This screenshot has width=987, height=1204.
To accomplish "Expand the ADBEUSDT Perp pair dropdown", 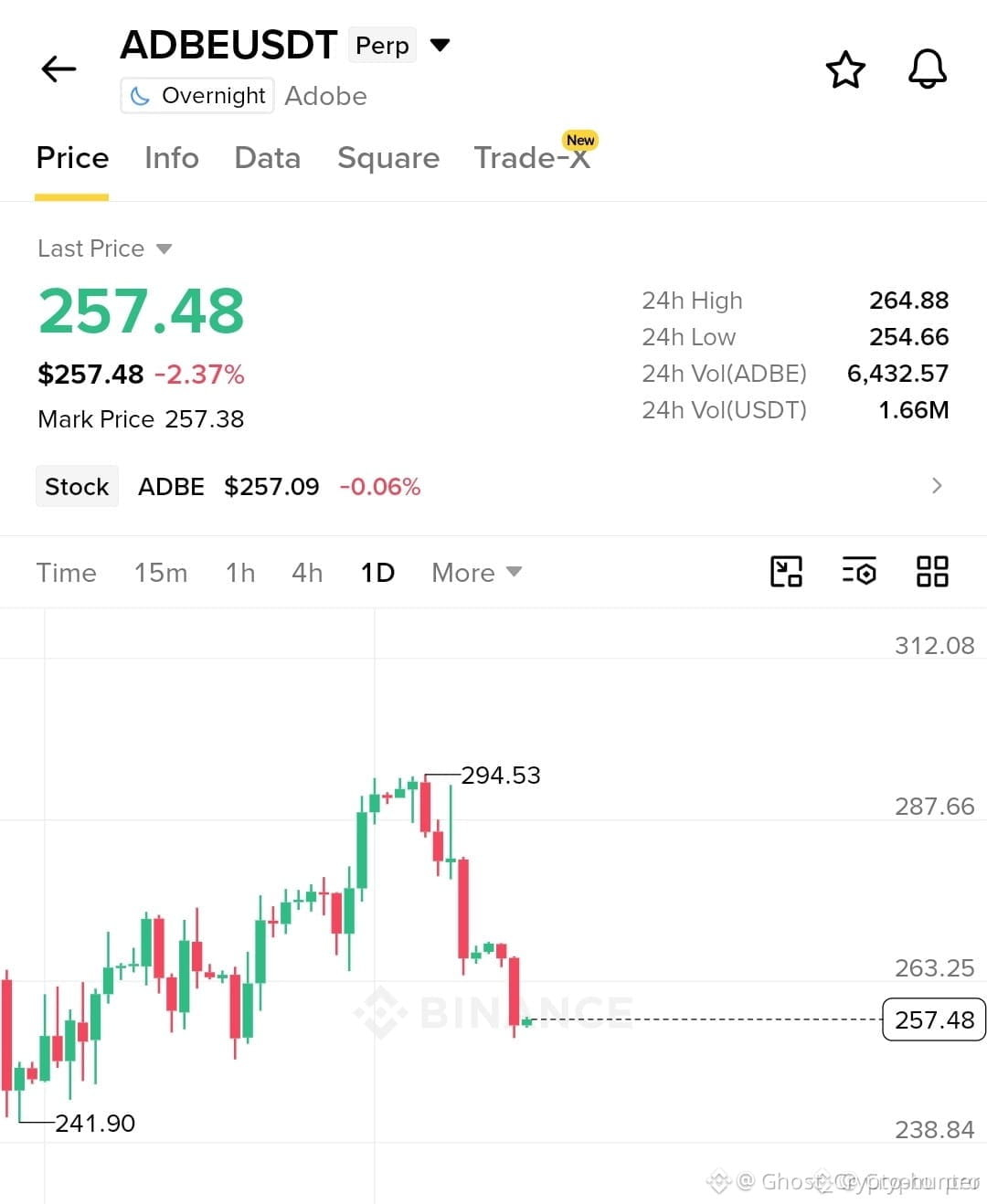I will tap(440, 45).
